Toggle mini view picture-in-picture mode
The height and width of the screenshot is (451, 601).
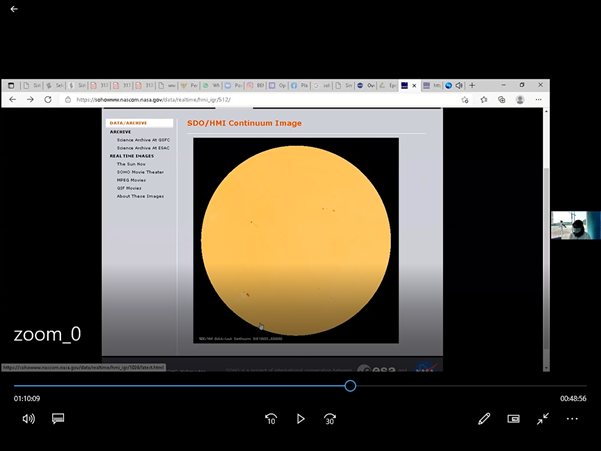(x=513, y=419)
